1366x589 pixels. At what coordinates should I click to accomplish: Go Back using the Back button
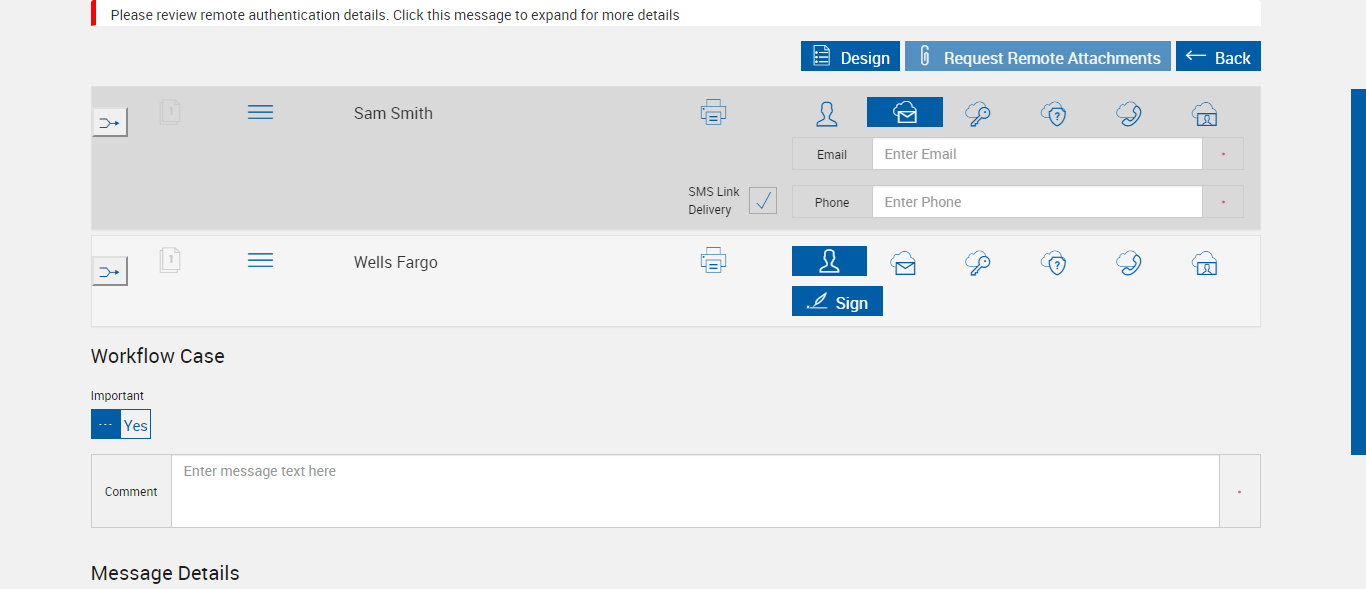1218,57
